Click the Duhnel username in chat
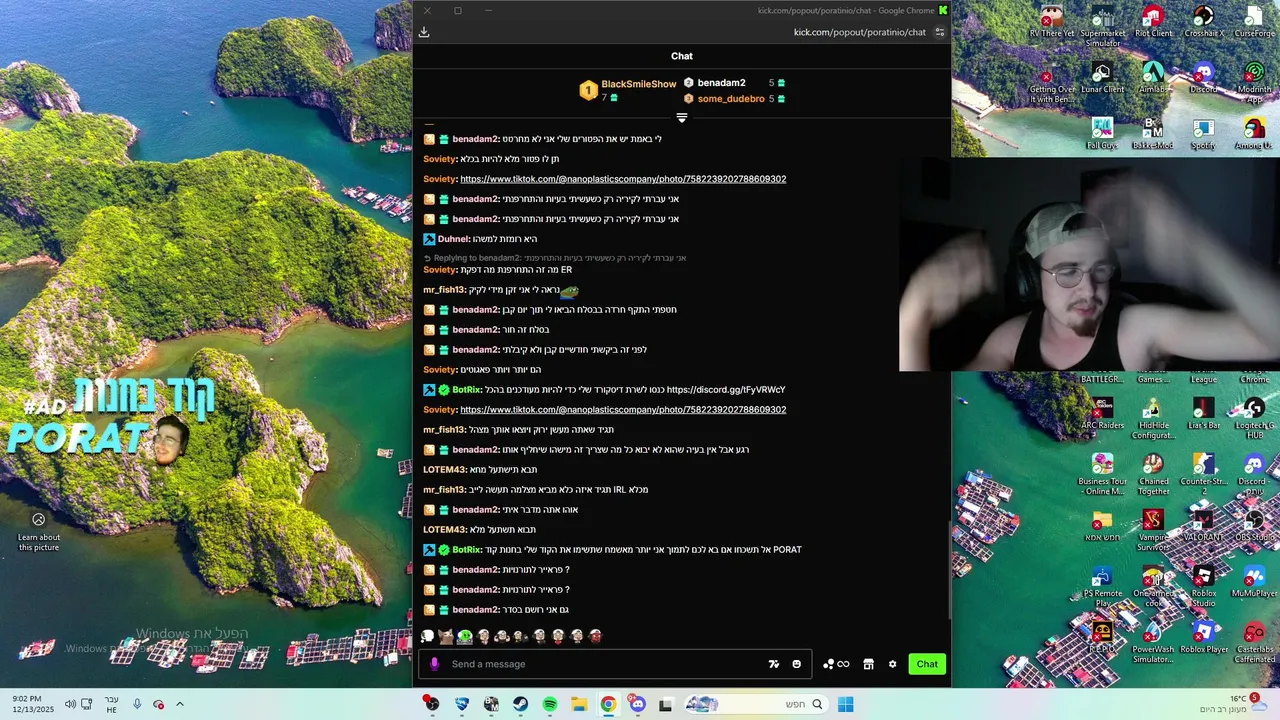 click(453, 239)
